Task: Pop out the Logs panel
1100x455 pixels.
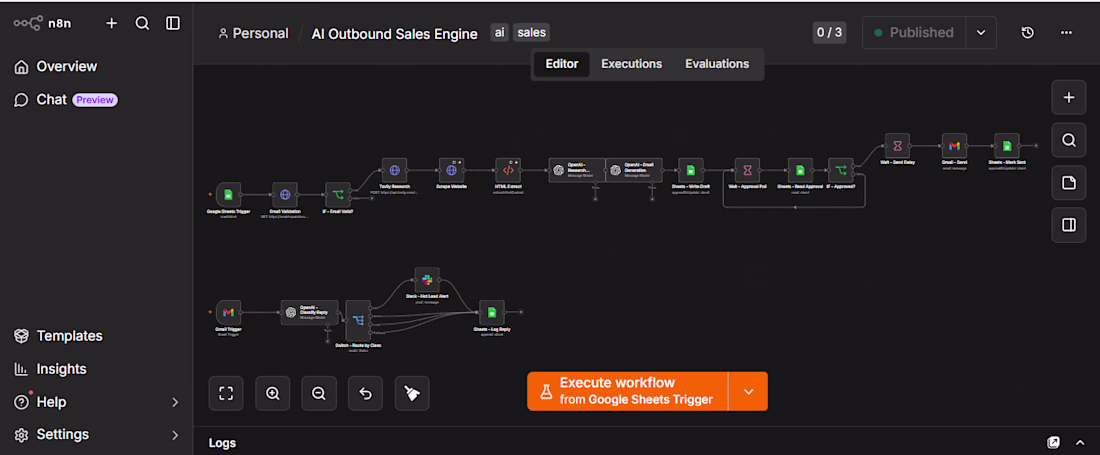Action: (x=1054, y=442)
